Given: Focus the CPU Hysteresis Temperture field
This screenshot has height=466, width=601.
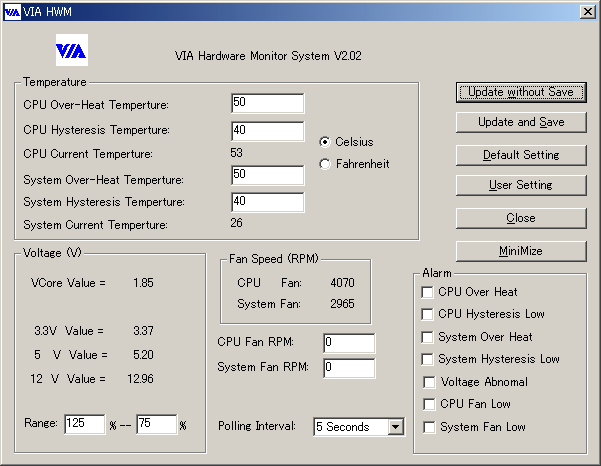Looking at the screenshot, I should (x=268, y=131).
